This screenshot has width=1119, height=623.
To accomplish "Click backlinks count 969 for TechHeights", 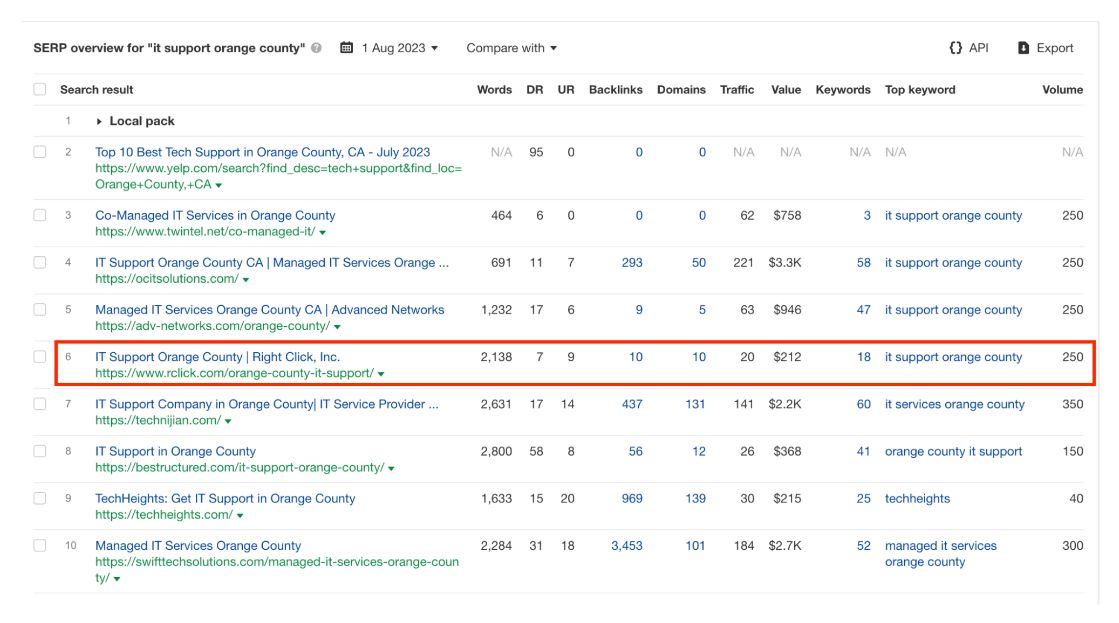I will (x=632, y=499).
